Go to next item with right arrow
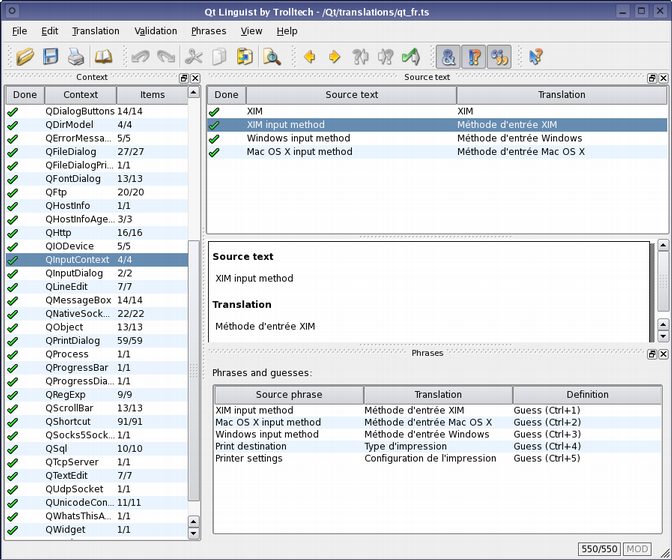The image size is (672, 560). 334,57
